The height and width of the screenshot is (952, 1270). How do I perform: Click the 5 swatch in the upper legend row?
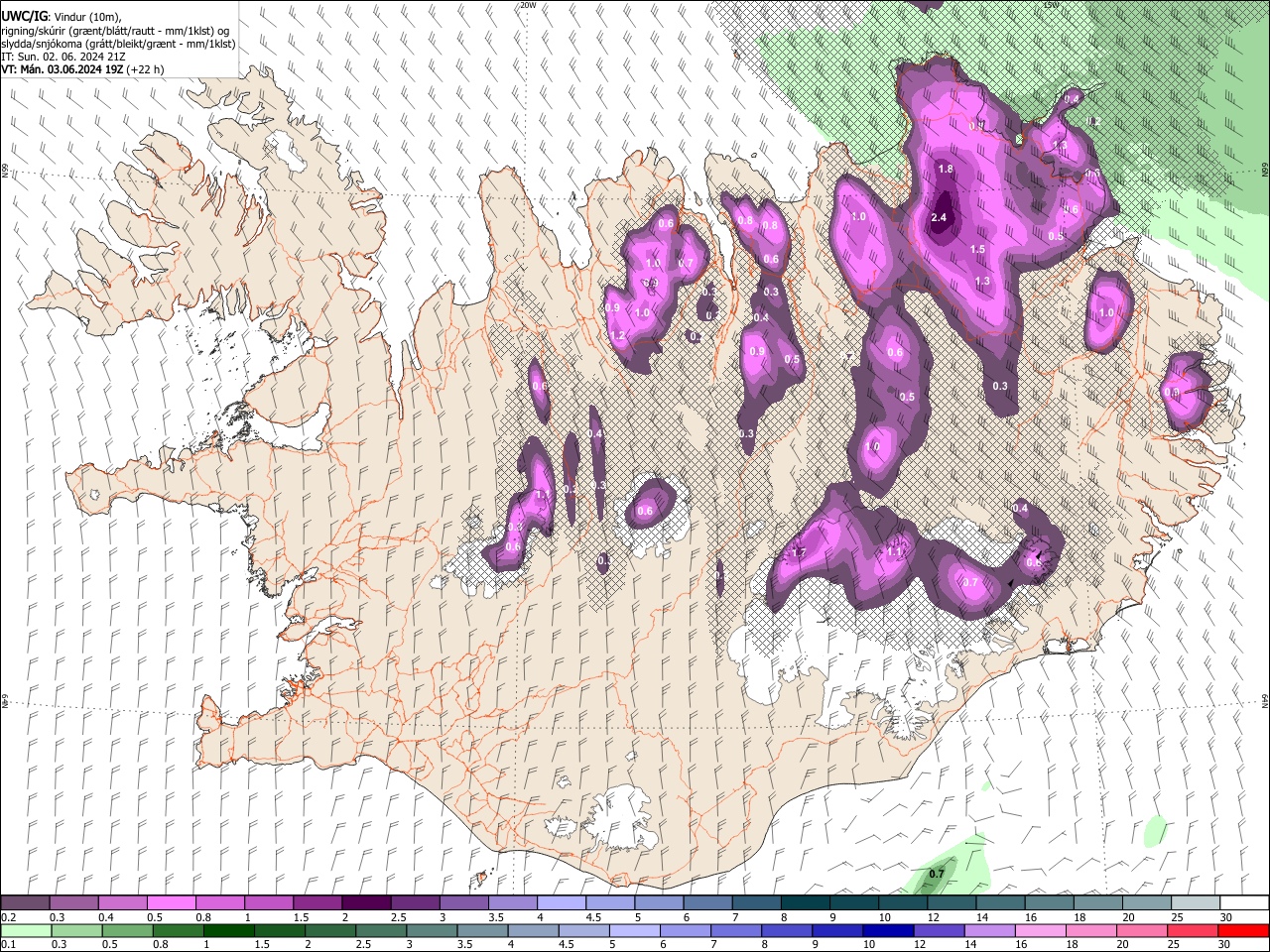point(658,903)
